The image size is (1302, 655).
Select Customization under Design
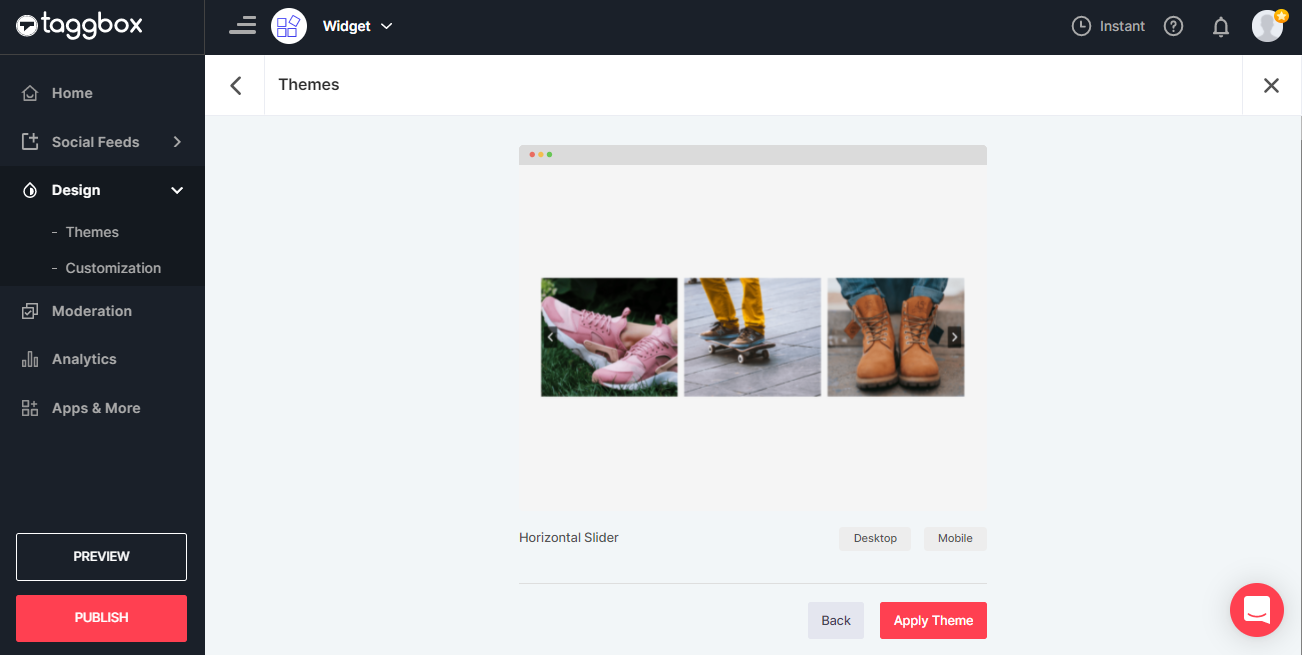click(113, 268)
